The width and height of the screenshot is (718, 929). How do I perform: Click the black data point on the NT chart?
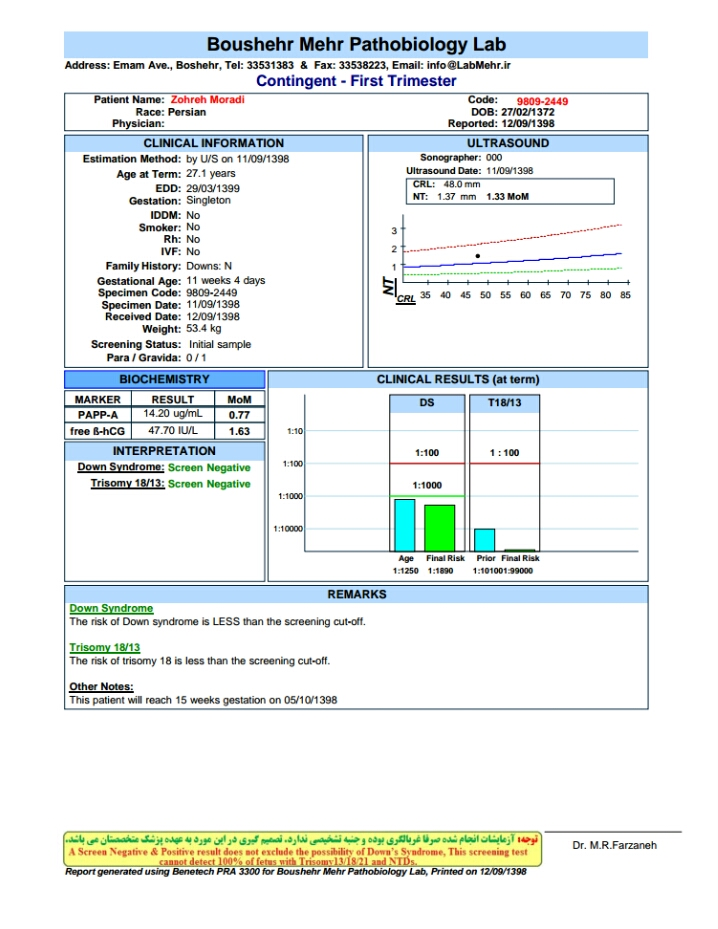[477, 256]
